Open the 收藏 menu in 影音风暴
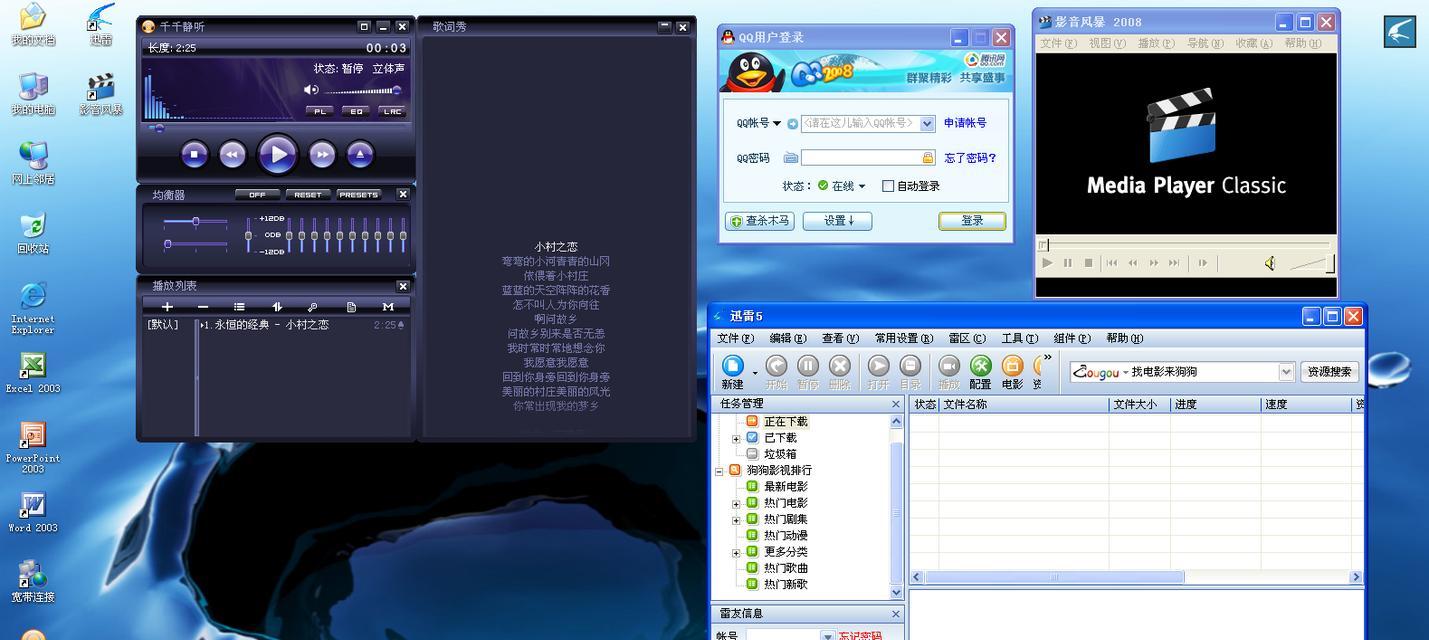Image resolution: width=1429 pixels, height=640 pixels. tap(1253, 43)
